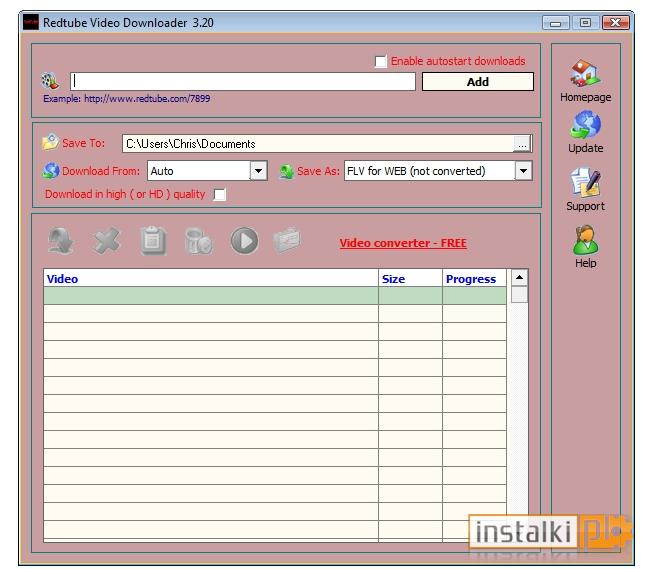Image resolution: width=646 pixels, height=569 pixels.
Task: Open the Support notepad icon
Action: click(585, 182)
